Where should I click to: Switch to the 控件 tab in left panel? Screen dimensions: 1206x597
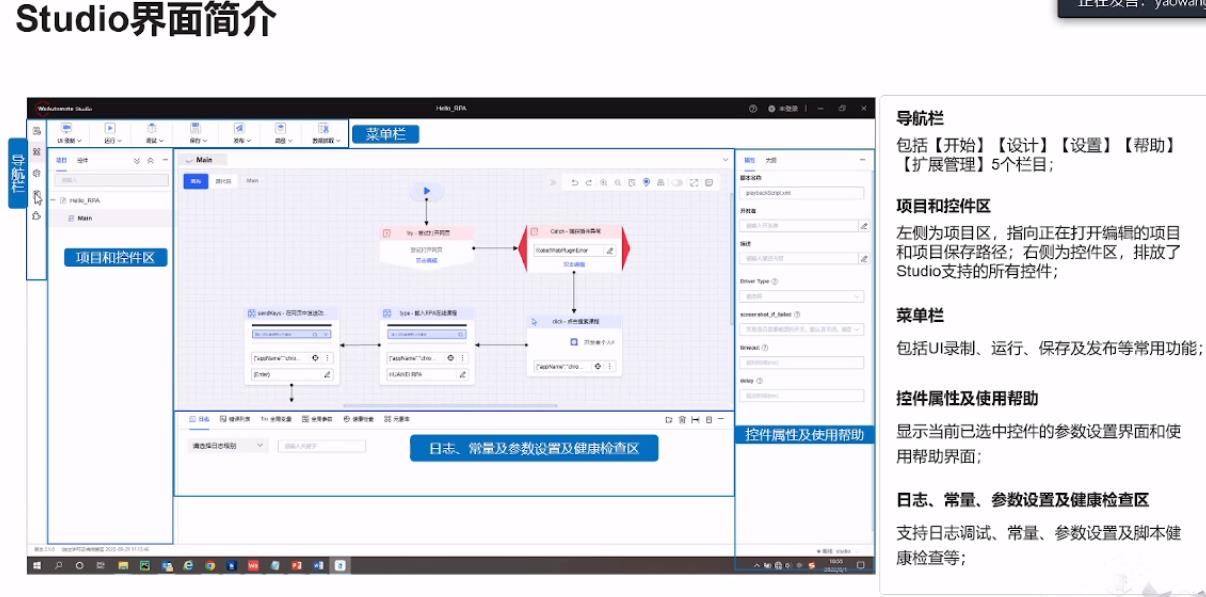tap(83, 160)
